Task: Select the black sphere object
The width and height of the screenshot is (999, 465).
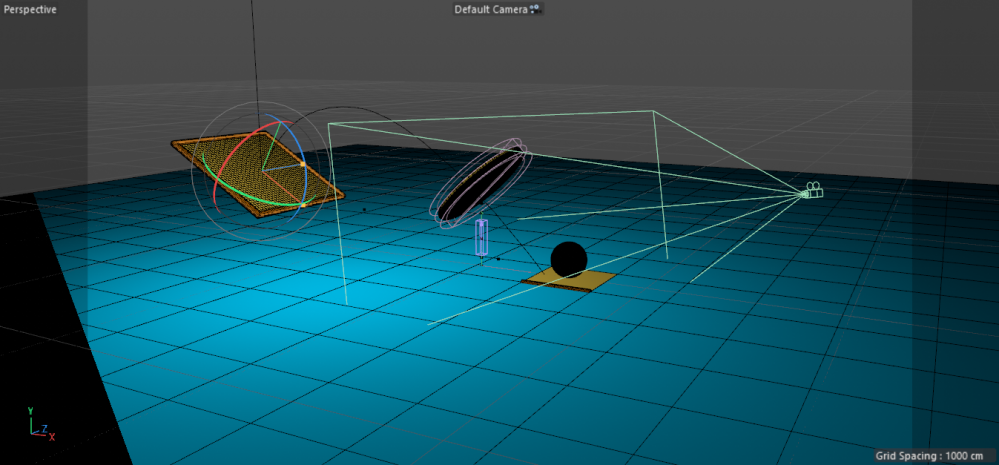Action: [568, 259]
